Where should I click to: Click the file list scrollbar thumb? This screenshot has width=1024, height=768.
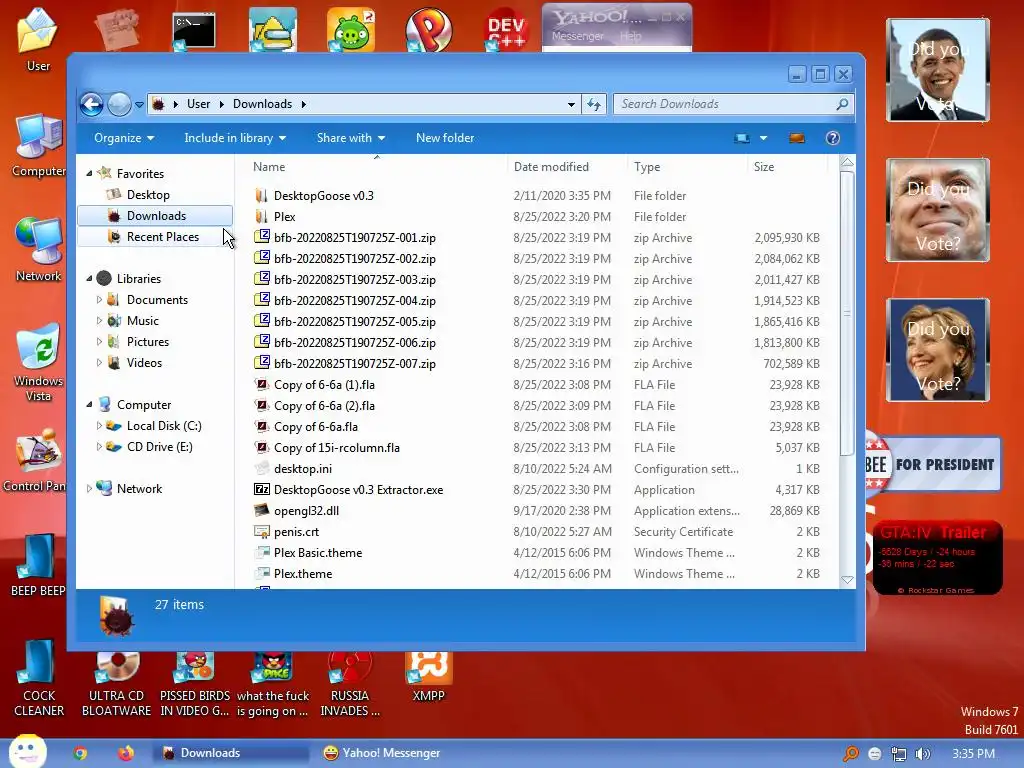click(x=847, y=313)
